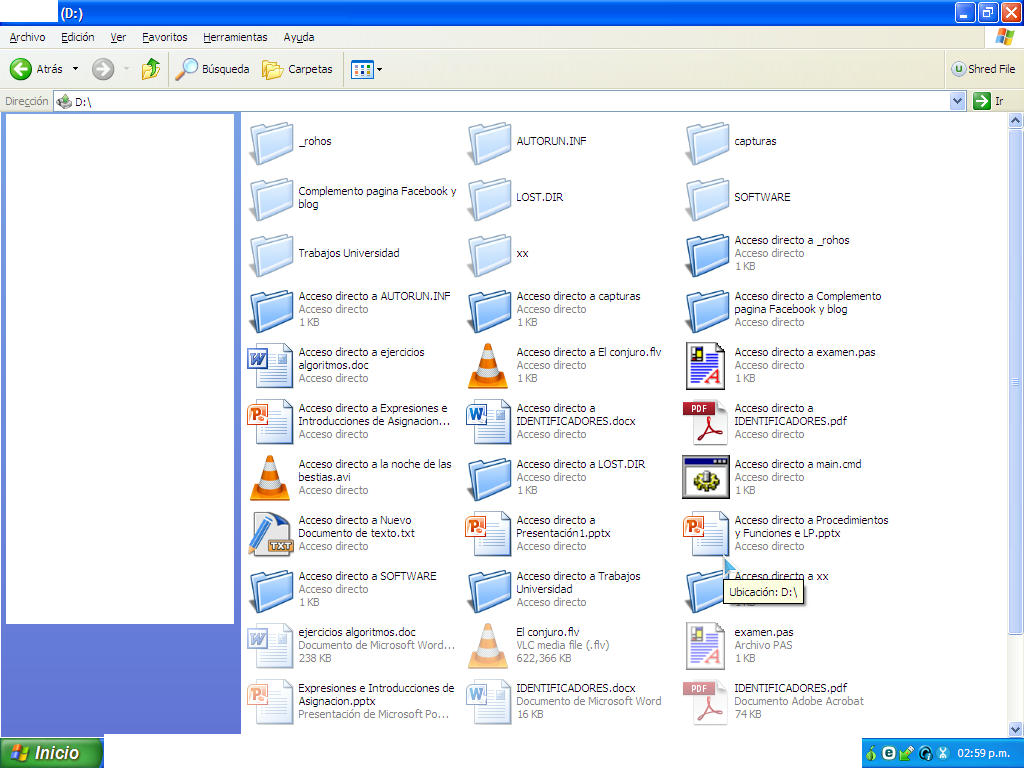The height and width of the screenshot is (768, 1024).
Task: Click the Ir go button
Action: pyautogui.click(x=989, y=101)
